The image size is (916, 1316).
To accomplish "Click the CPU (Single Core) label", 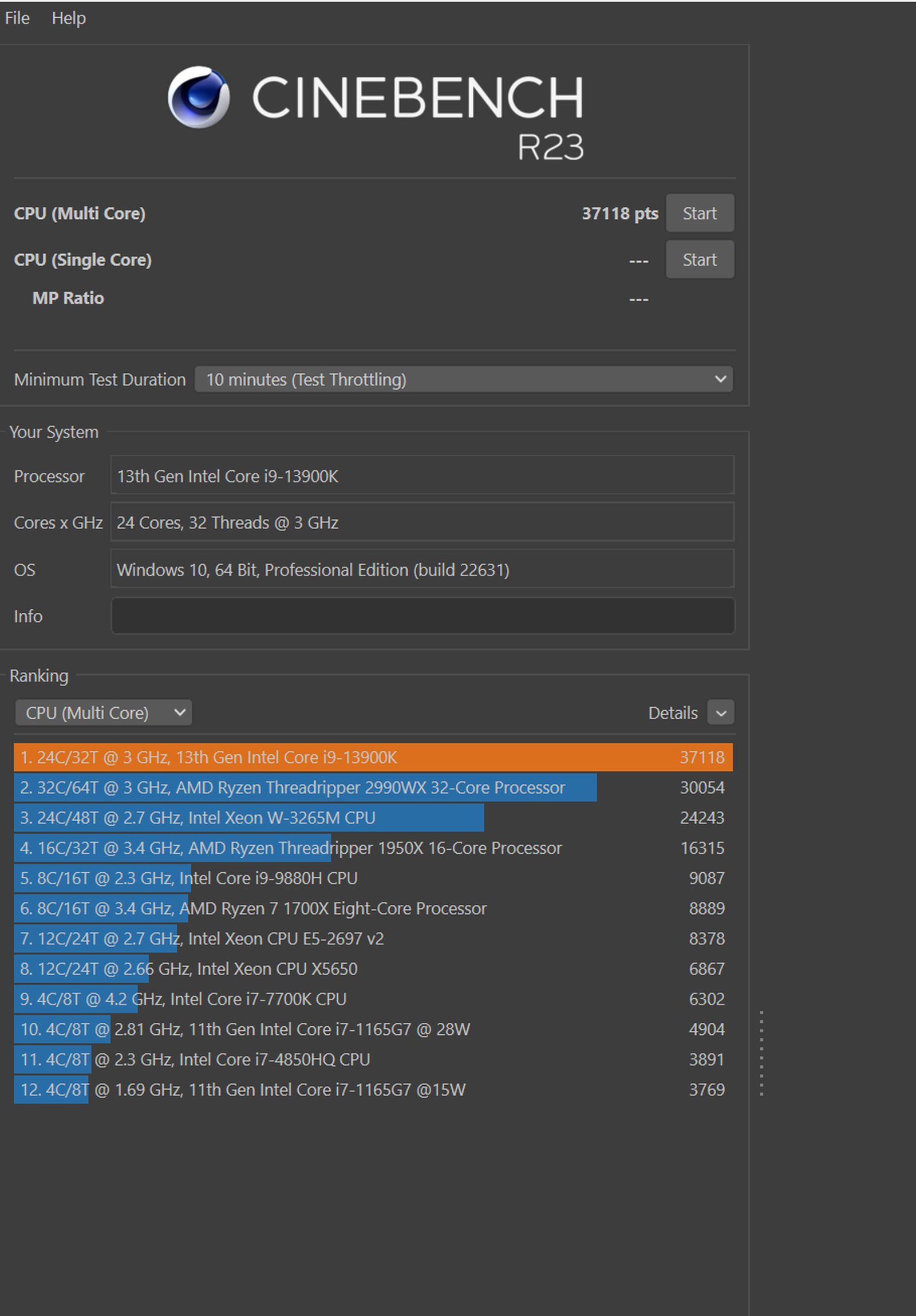I will (x=83, y=260).
